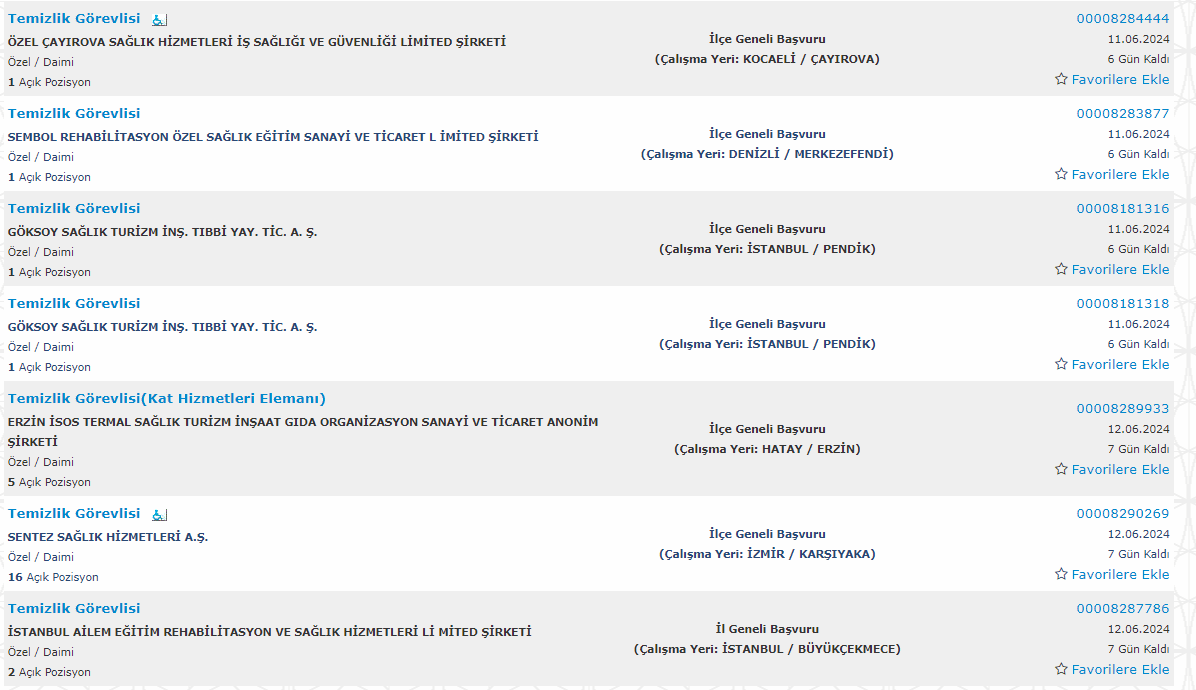Click the favorite star for Erzin listing 00008289933
Image resolution: width=1196 pixels, height=690 pixels.
pyautogui.click(x=1061, y=469)
